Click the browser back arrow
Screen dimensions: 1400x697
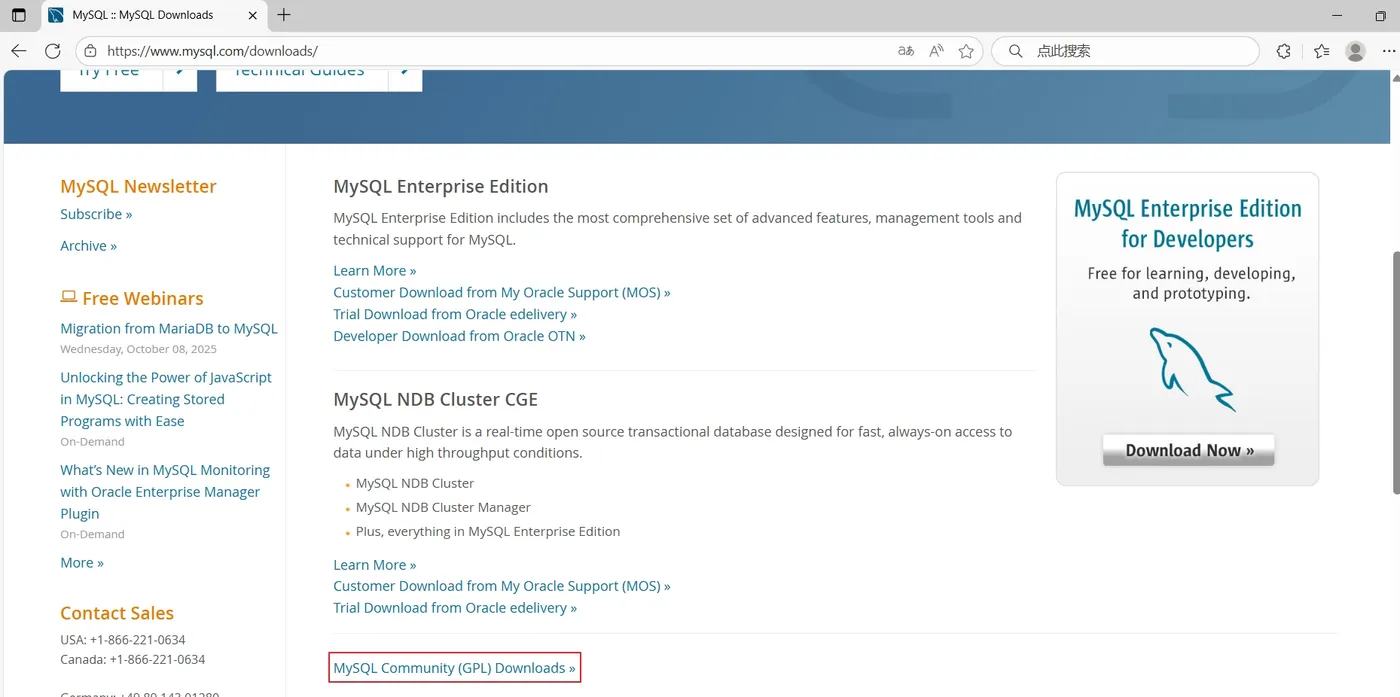pyautogui.click(x=18, y=51)
